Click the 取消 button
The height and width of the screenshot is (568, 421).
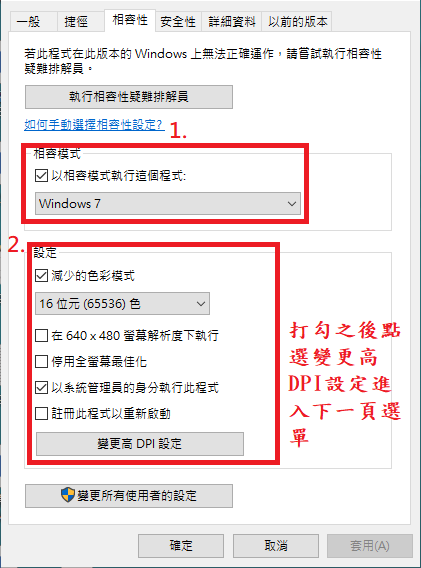(276, 546)
